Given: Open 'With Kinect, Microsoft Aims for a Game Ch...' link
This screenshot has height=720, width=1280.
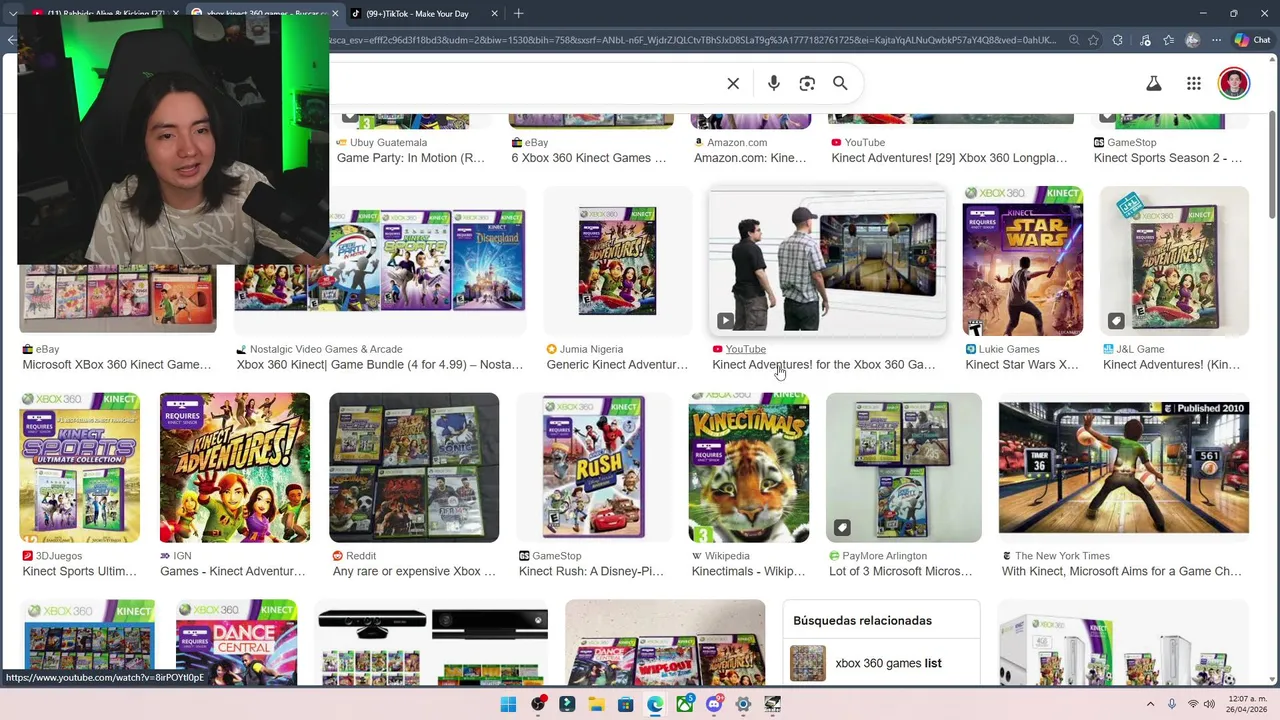Looking at the screenshot, I should pyautogui.click(x=1122, y=571).
